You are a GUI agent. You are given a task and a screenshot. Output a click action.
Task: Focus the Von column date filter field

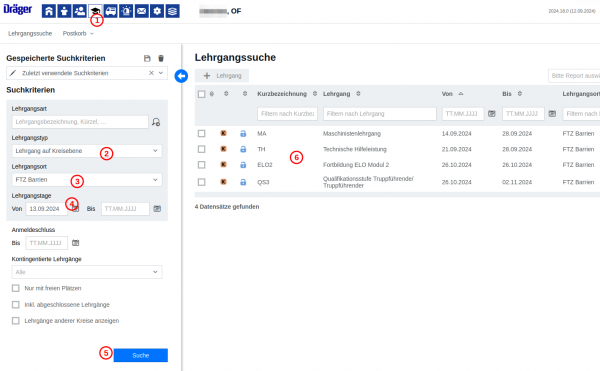(463, 114)
